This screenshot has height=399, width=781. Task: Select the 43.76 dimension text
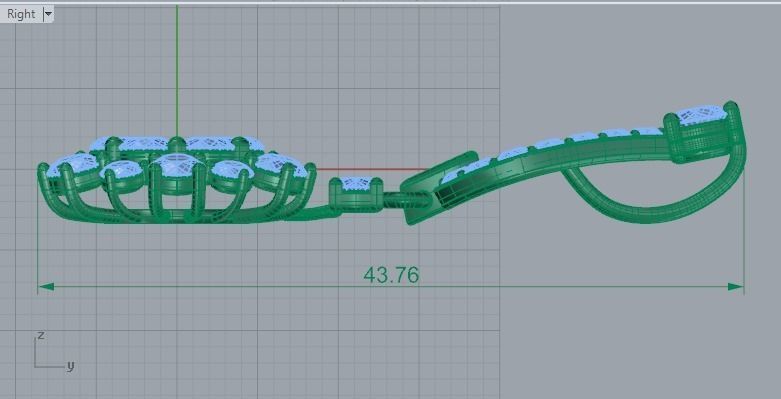point(391,275)
